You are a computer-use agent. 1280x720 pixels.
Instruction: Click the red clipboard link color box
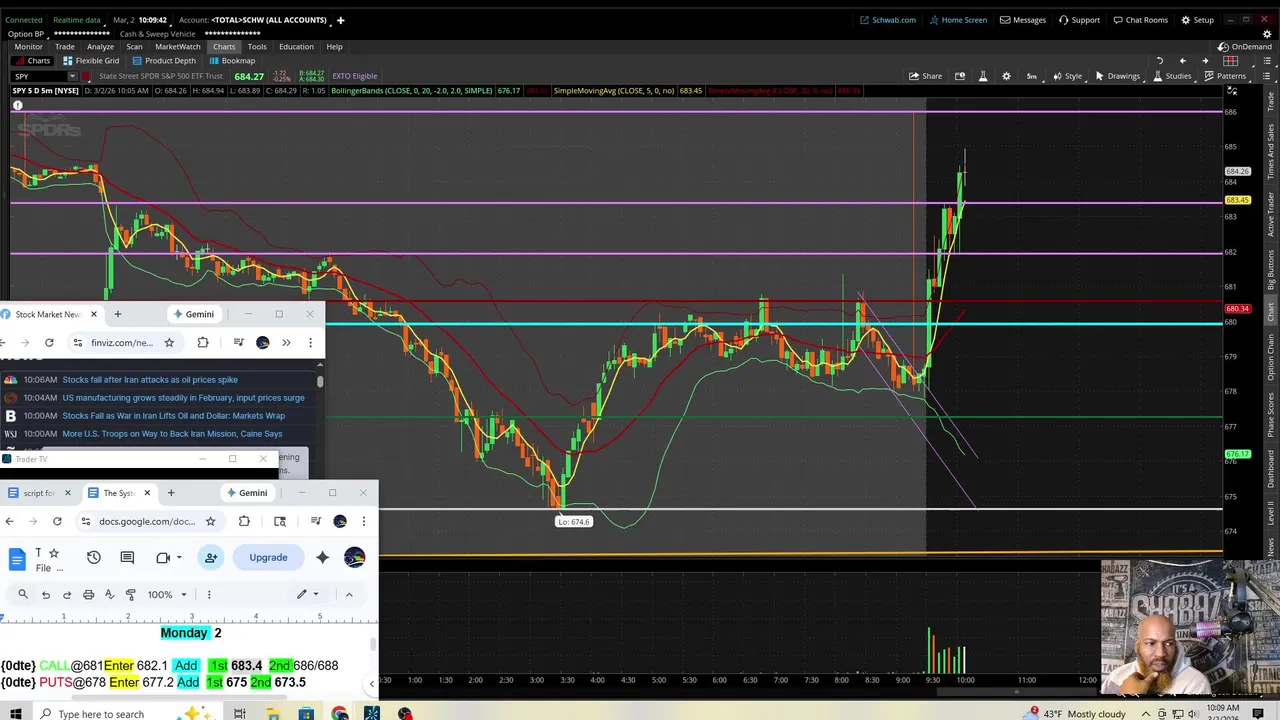[x=84, y=76]
